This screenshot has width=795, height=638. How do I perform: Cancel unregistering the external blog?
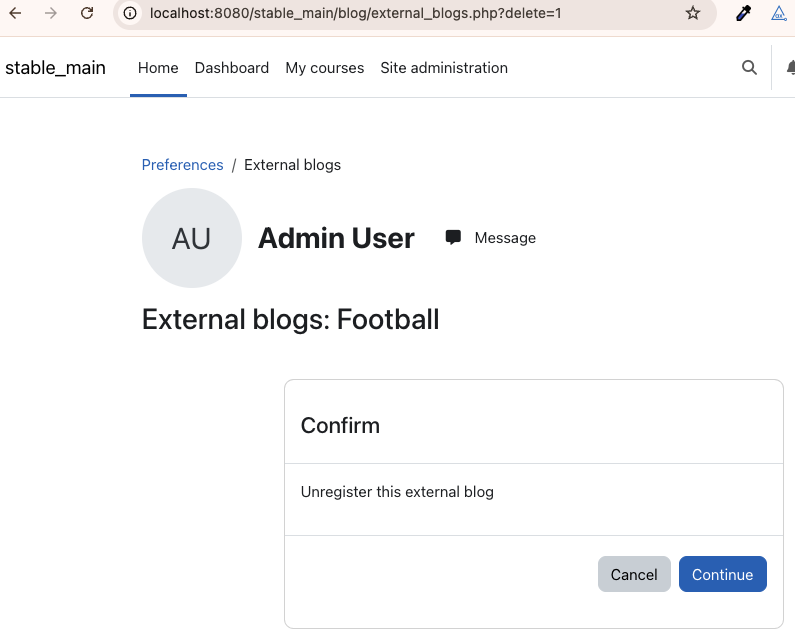tap(634, 574)
